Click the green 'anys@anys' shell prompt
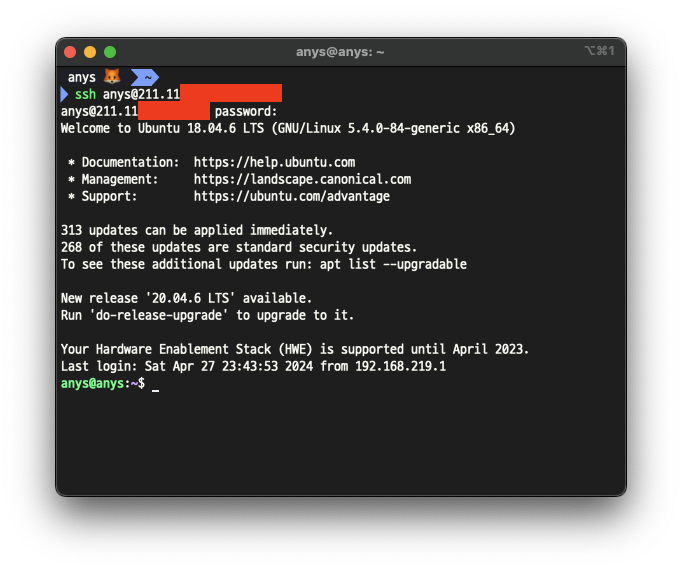Viewport: 682px width, 570px height. click(x=92, y=383)
